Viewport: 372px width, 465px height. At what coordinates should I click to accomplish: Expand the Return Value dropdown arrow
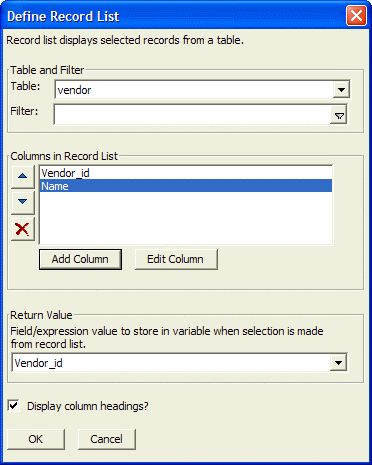point(338,363)
